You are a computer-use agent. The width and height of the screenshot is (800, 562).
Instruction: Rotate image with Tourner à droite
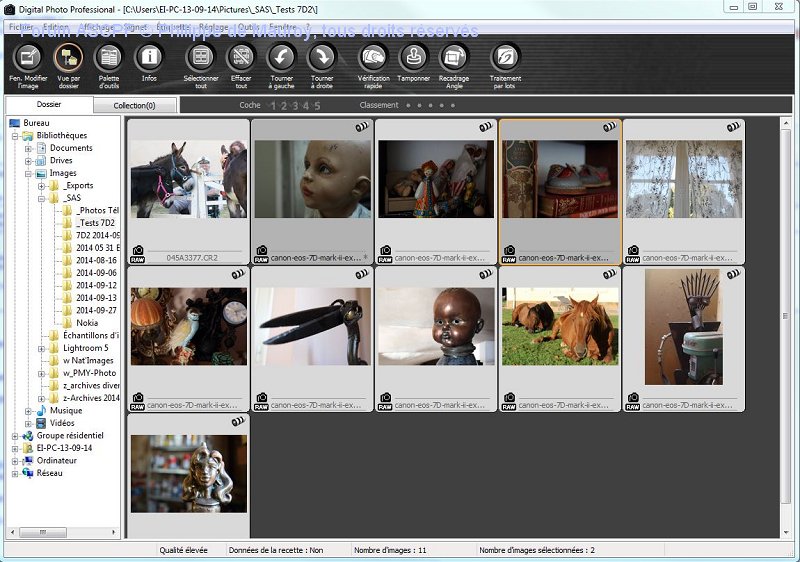click(x=322, y=58)
